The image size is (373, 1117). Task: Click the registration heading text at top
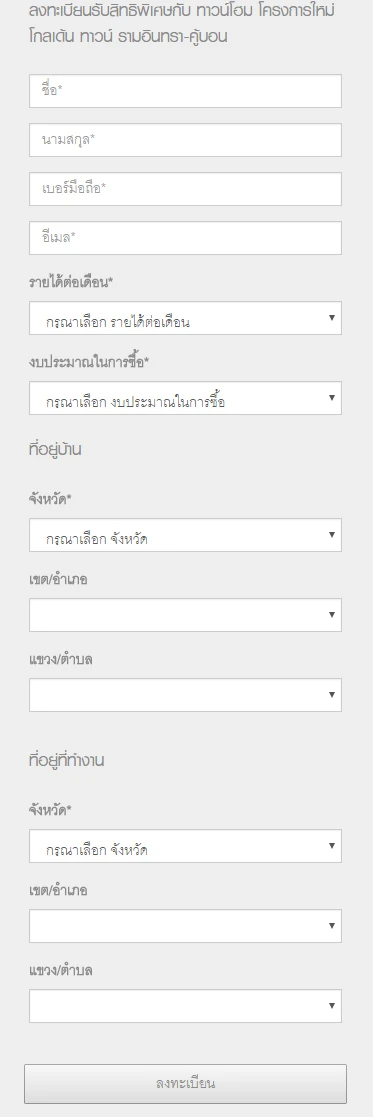click(182, 24)
